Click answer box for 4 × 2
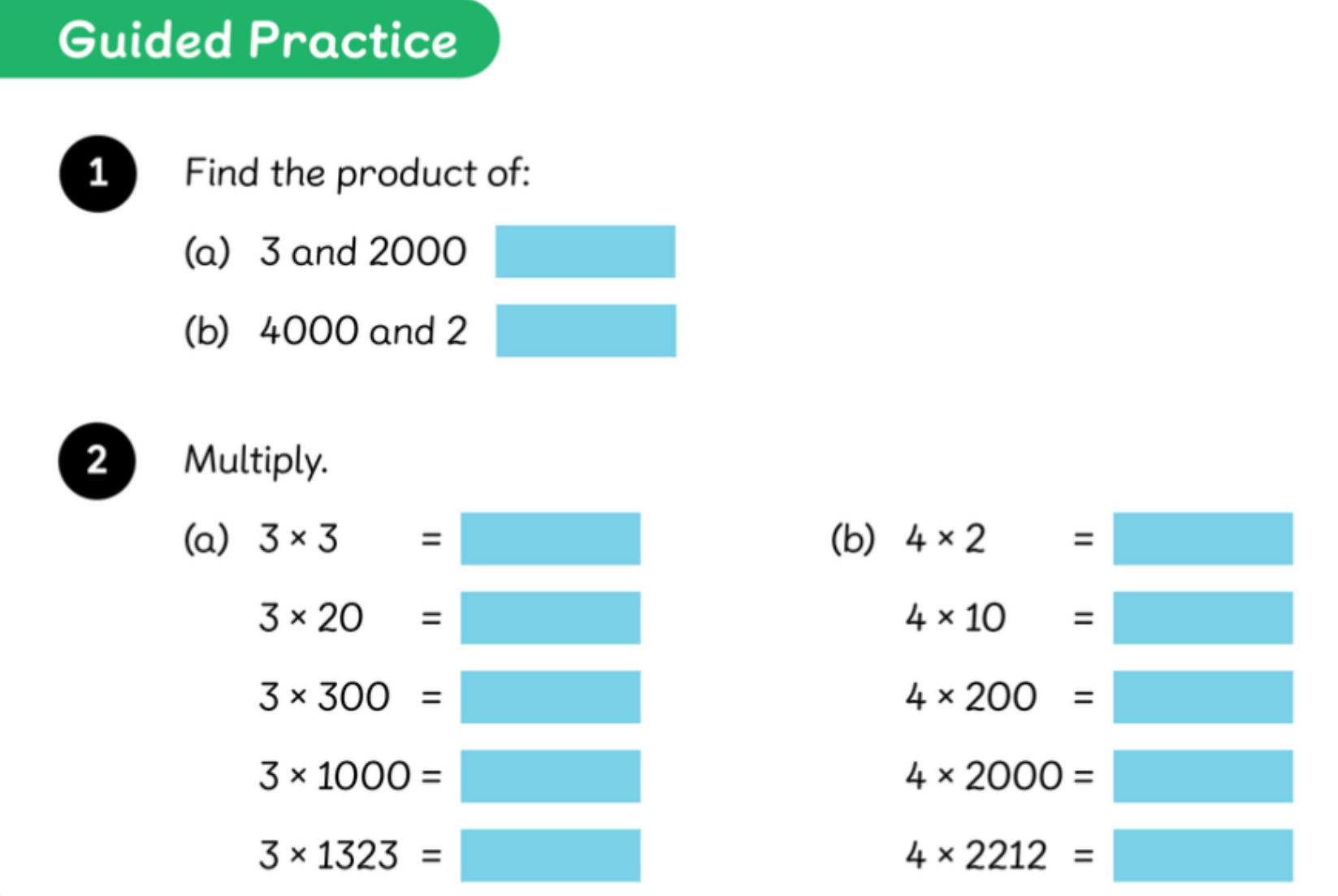The image size is (1338, 896). [x=1202, y=538]
